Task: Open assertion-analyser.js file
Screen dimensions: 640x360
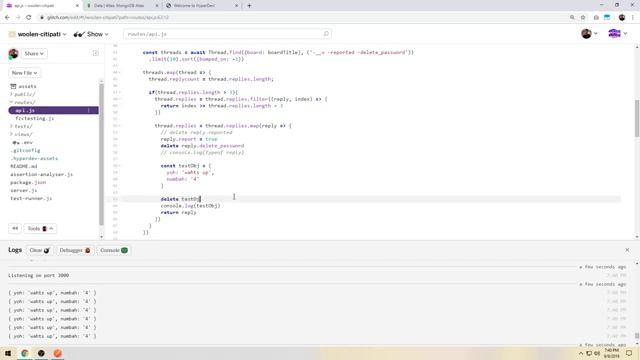Action: tap(42, 174)
